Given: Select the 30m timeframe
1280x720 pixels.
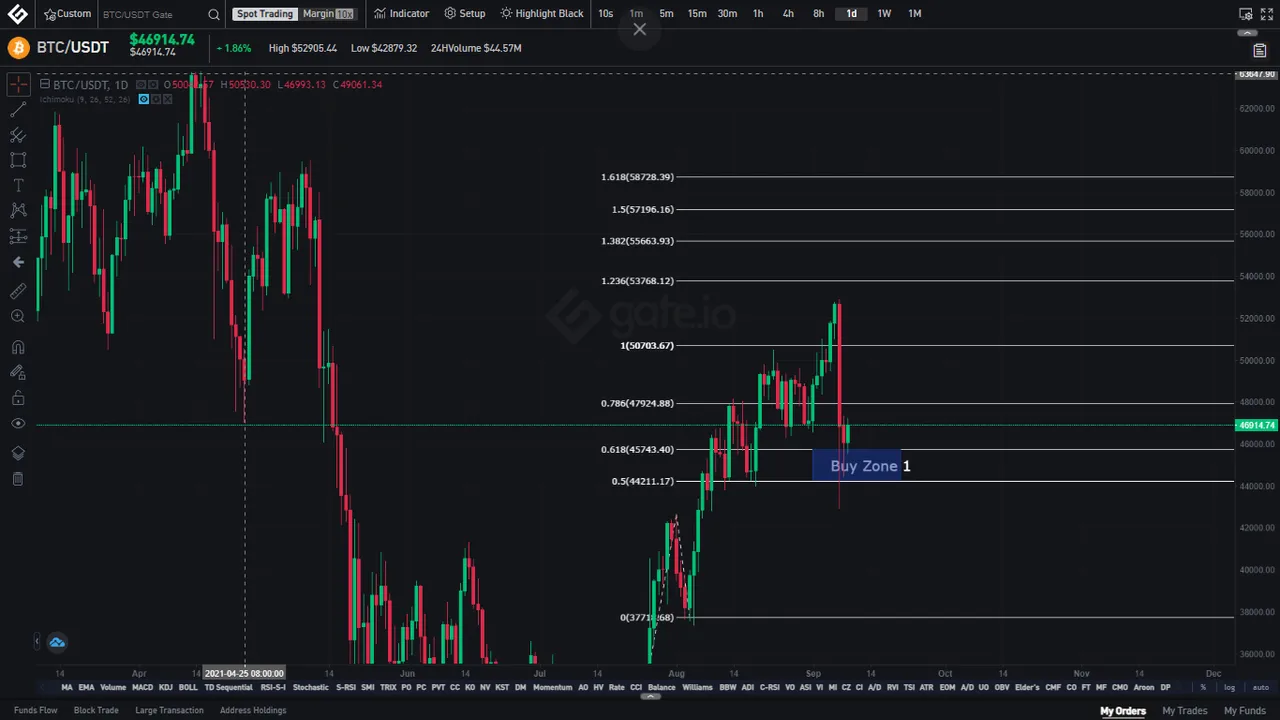Looking at the screenshot, I should [x=727, y=14].
